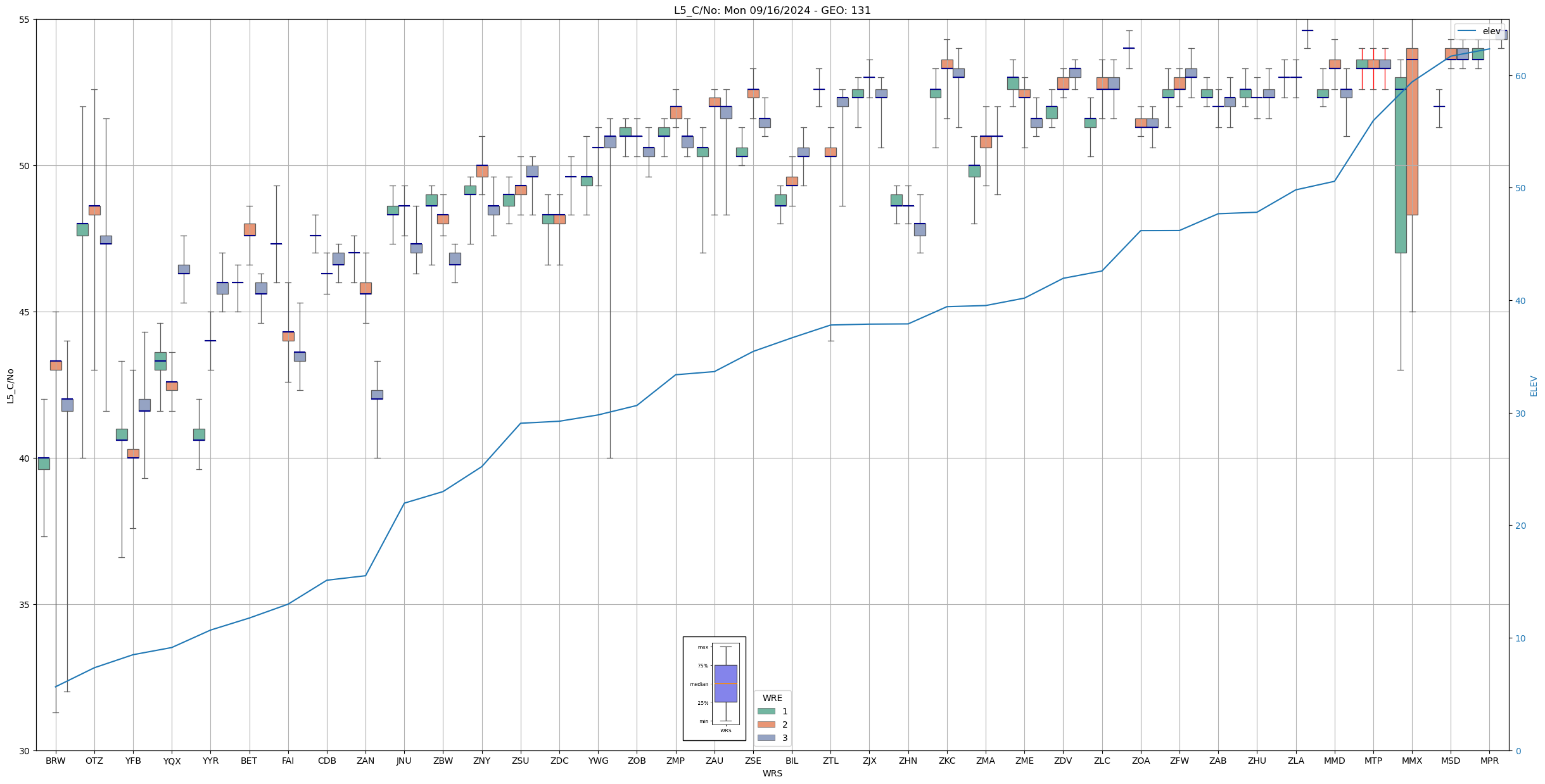Click the ZME x-axis label
Image resolution: width=1545 pixels, height=784 pixels.
1024,761
